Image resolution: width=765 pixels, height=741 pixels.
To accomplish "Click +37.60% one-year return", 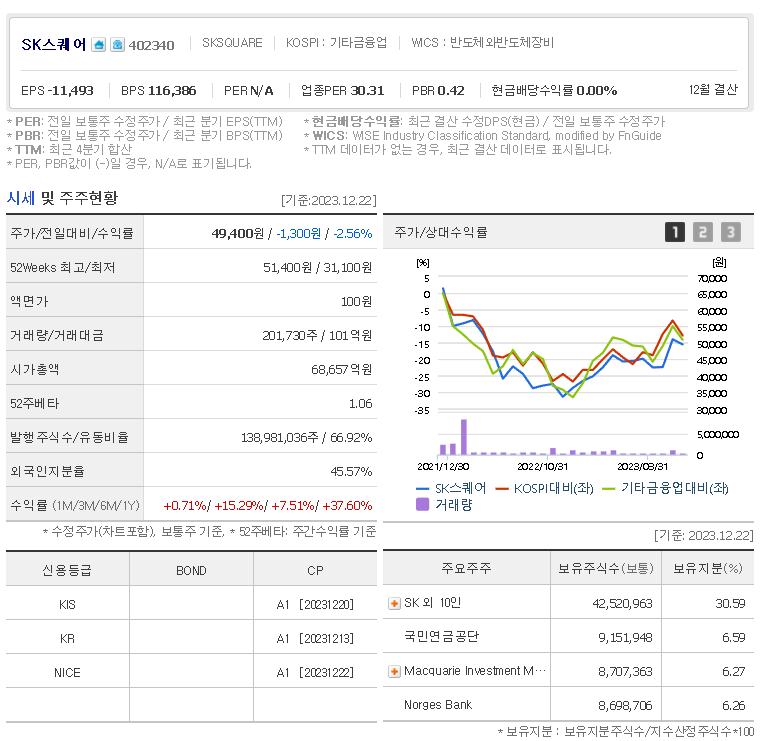I will 347,506.
